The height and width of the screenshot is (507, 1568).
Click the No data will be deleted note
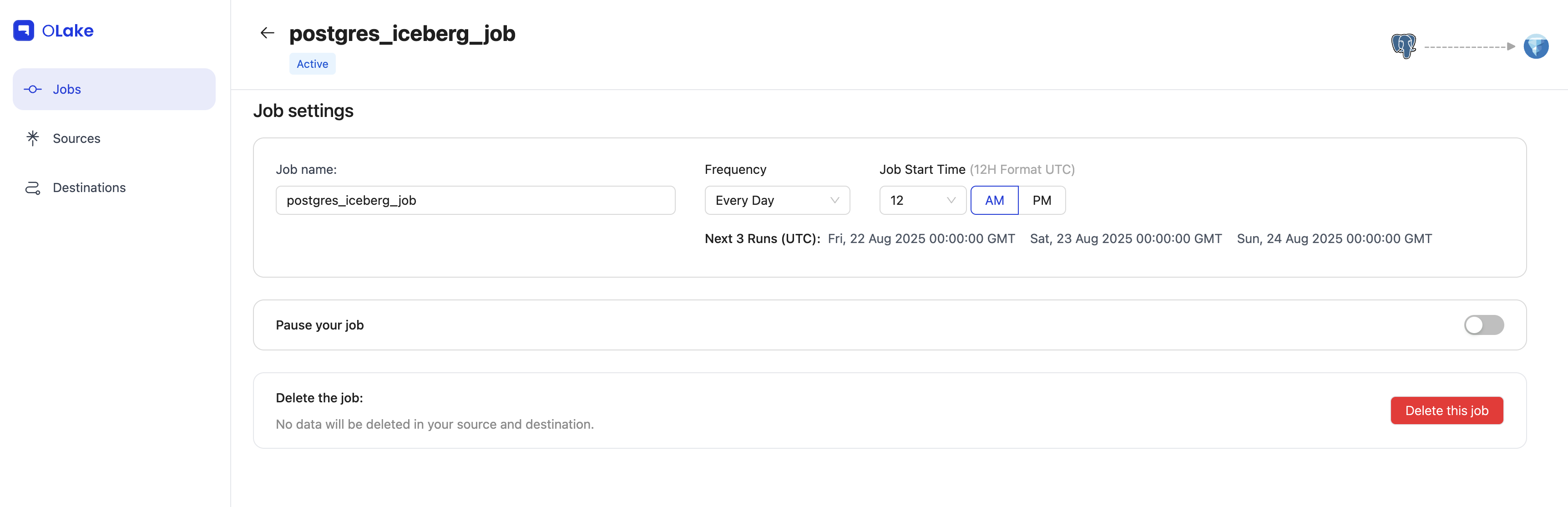(x=435, y=424)
